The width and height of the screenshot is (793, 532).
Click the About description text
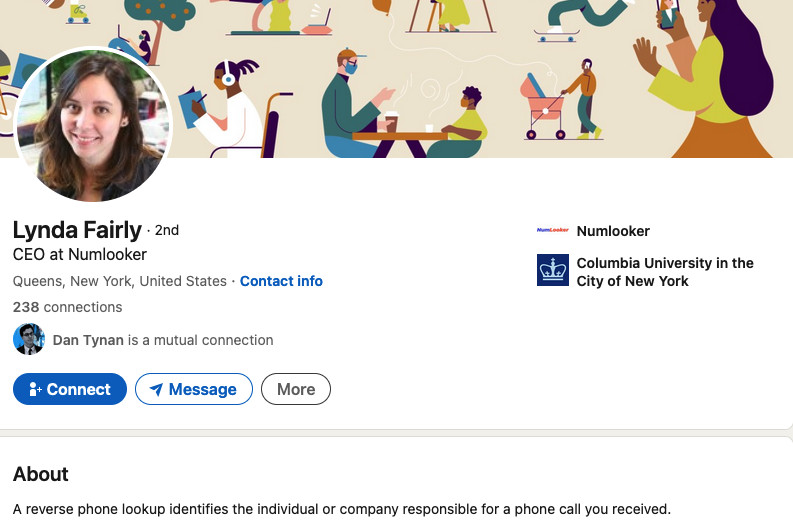[x=342, y=509]
